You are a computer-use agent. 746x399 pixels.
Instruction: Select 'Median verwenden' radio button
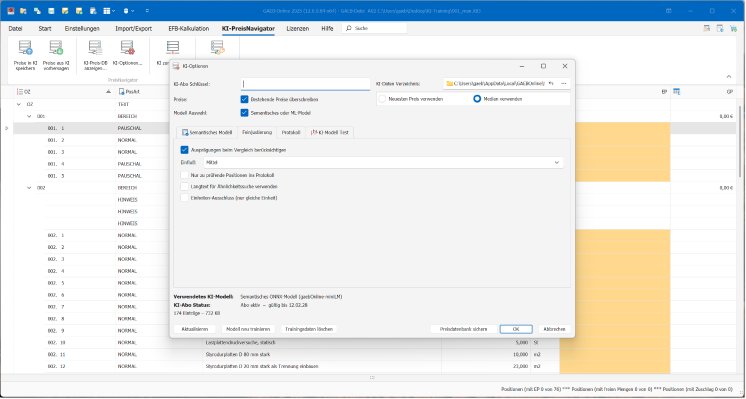click(x=477, y=99)
